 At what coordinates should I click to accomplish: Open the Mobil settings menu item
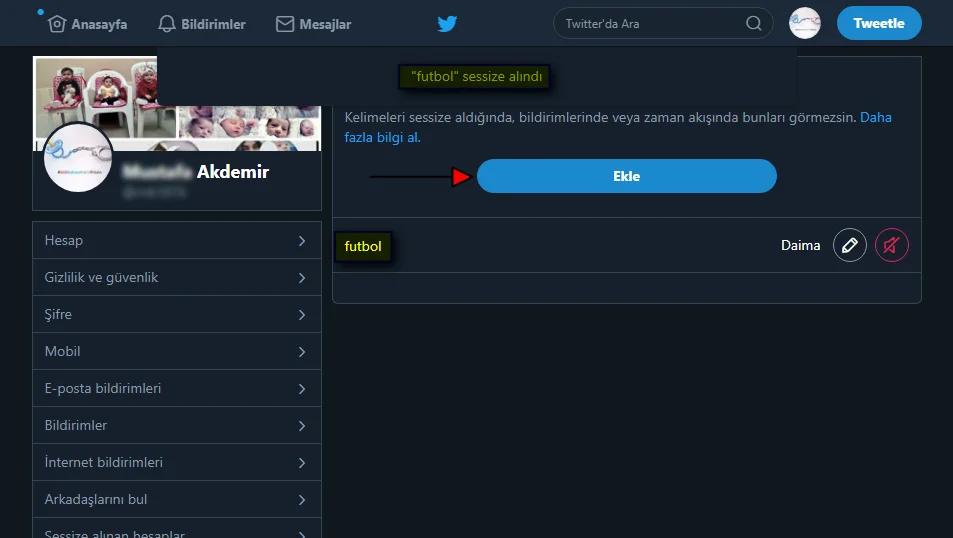pyautogui.click(x=176, y=351)
